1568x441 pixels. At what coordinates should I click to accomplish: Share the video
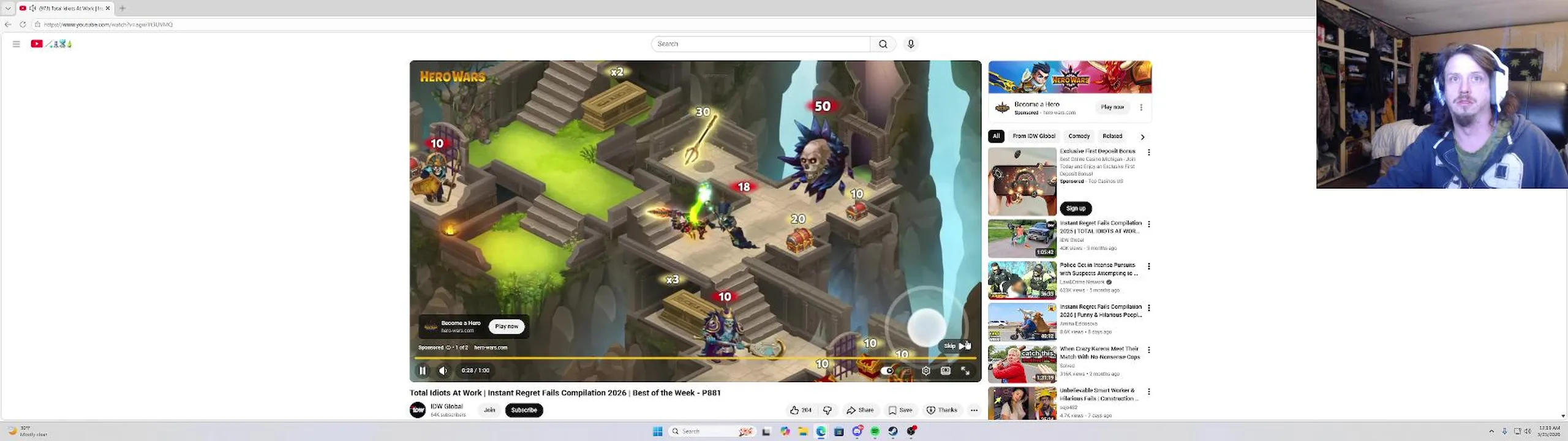coord(861,410)
